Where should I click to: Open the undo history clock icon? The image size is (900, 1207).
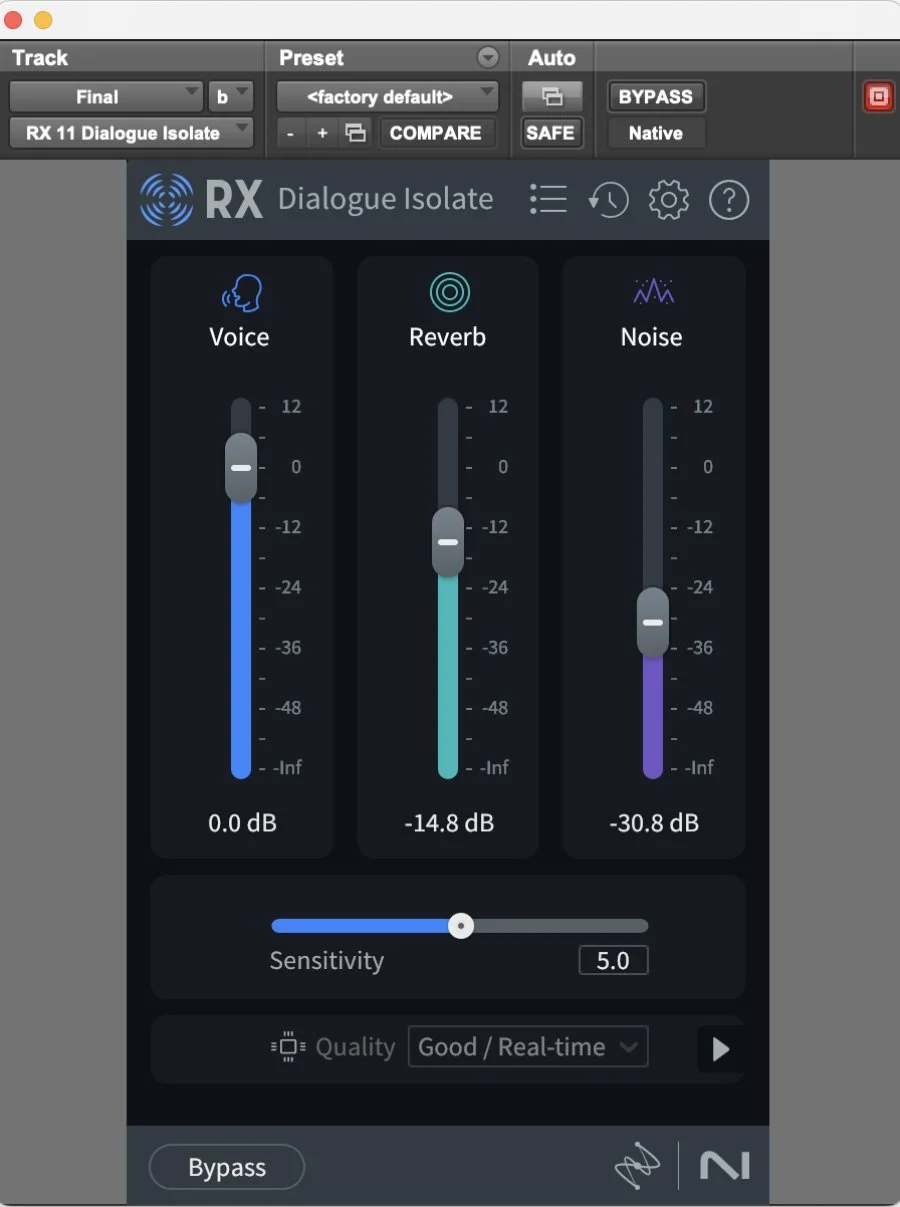(x=608, y=200)
